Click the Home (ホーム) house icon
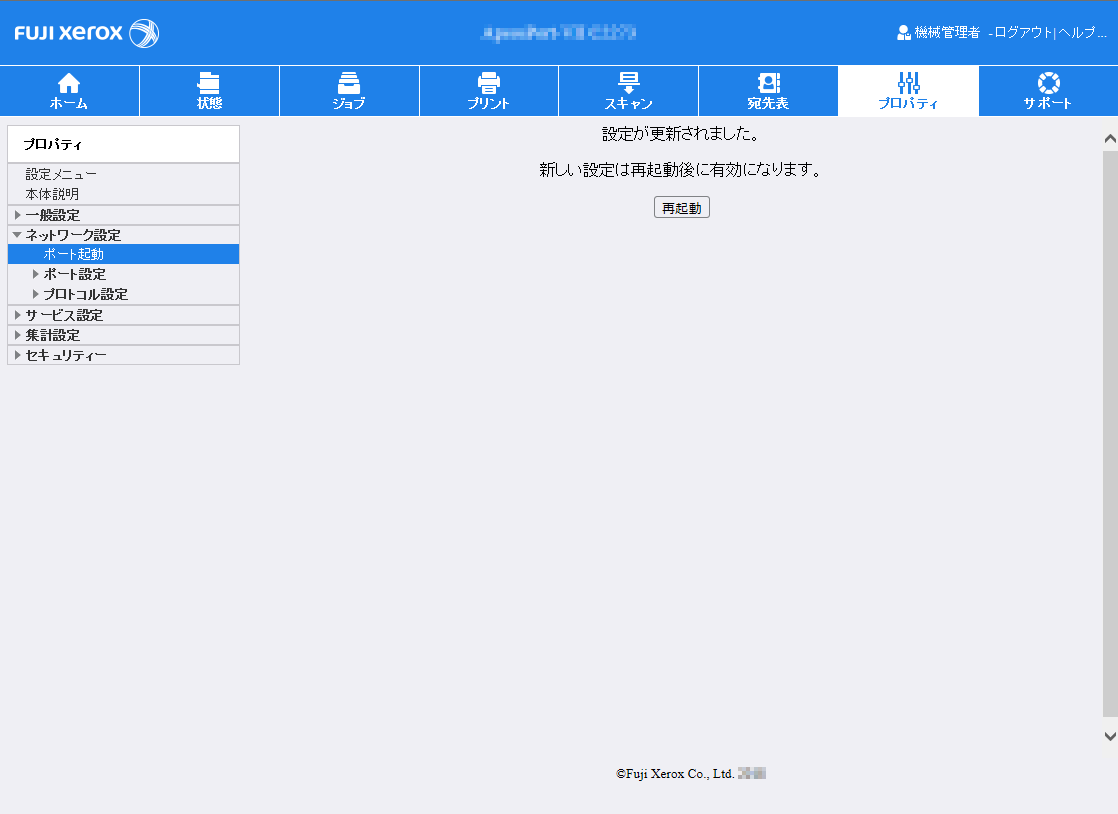The width and height of the screenshot is (1118, 814). 69,84
